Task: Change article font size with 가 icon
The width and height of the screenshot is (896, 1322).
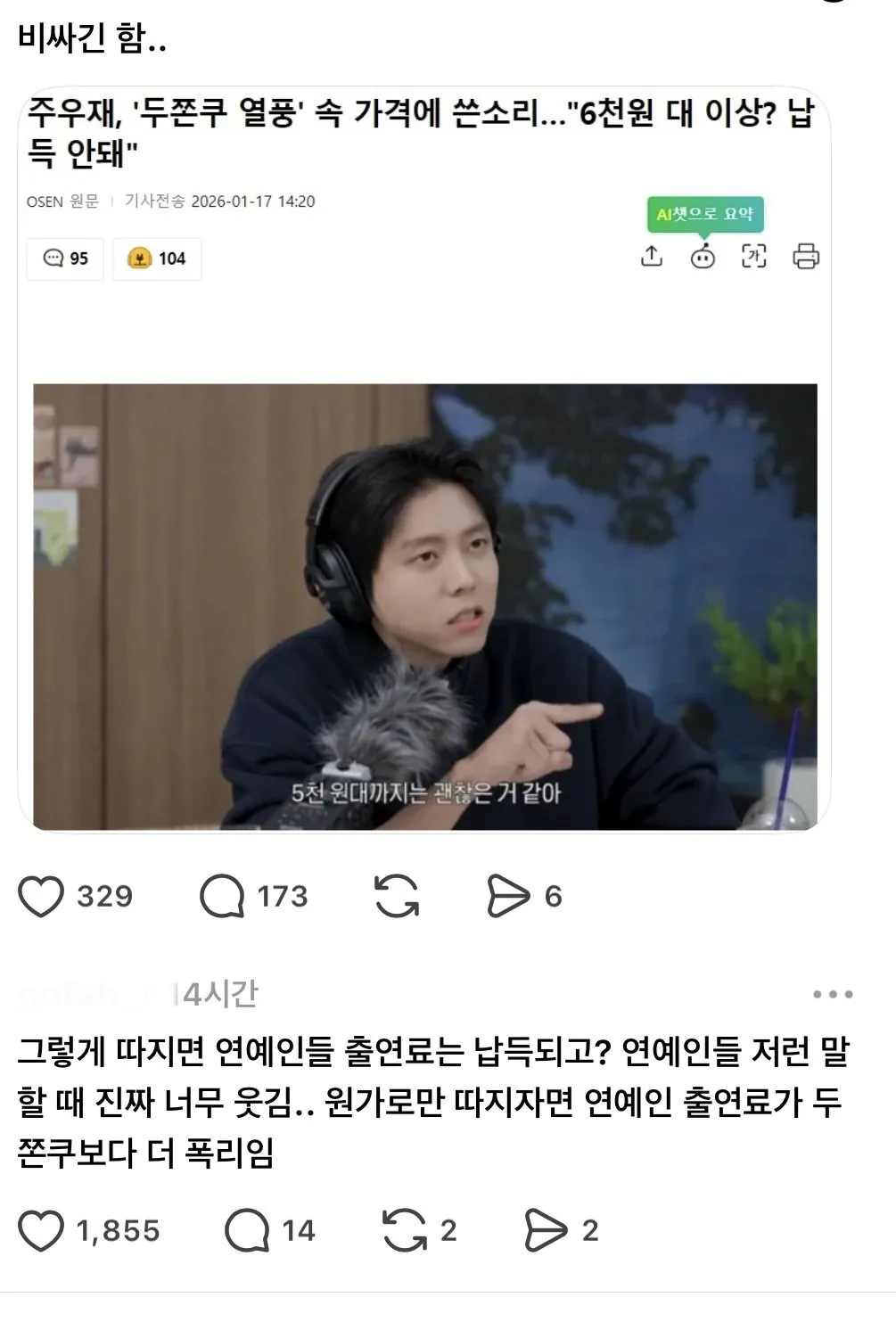Action: click(x=754, y=257)
